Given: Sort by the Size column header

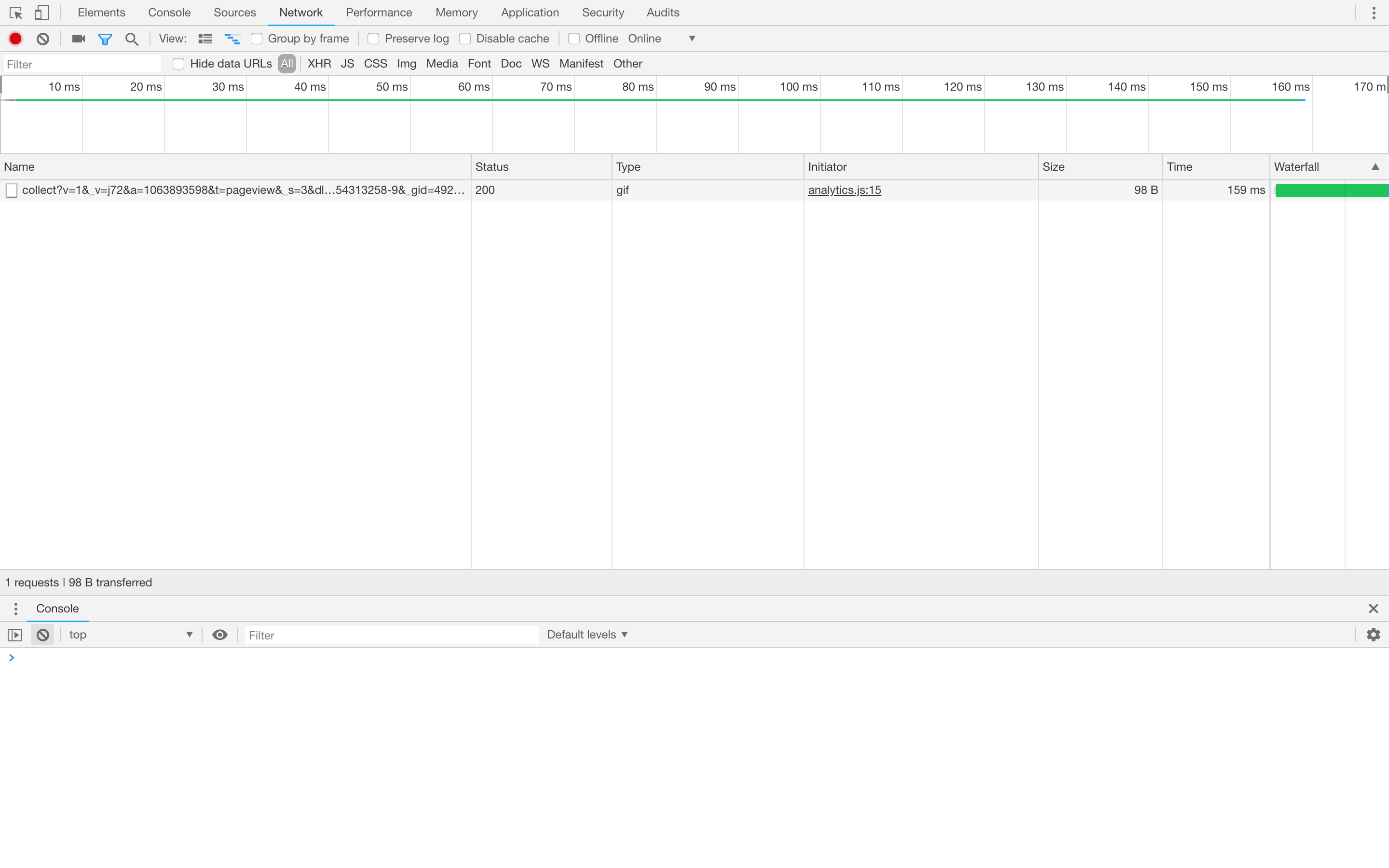Looking at the screenshot, I should (x=1100, y=167).
